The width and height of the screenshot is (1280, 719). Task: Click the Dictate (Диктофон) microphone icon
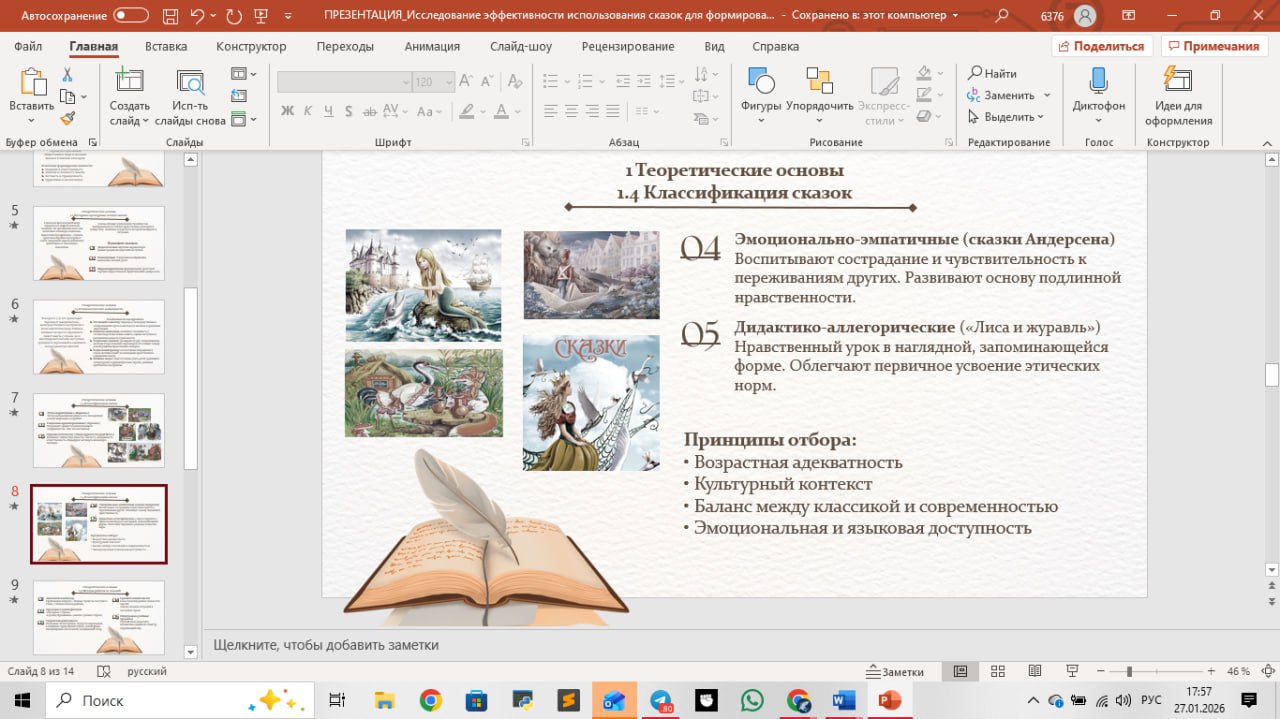[x=1098, y=82]
